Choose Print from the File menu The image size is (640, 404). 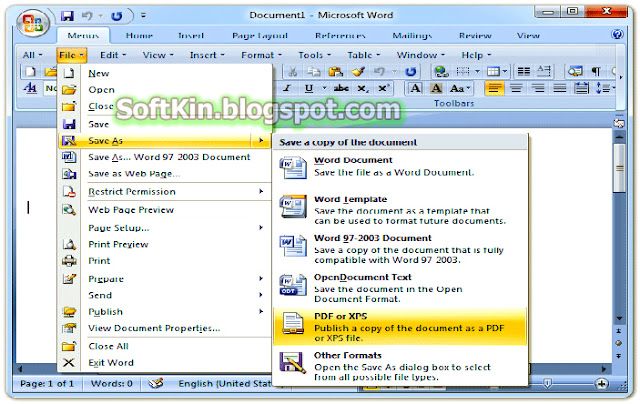click(x=165, y=261)
